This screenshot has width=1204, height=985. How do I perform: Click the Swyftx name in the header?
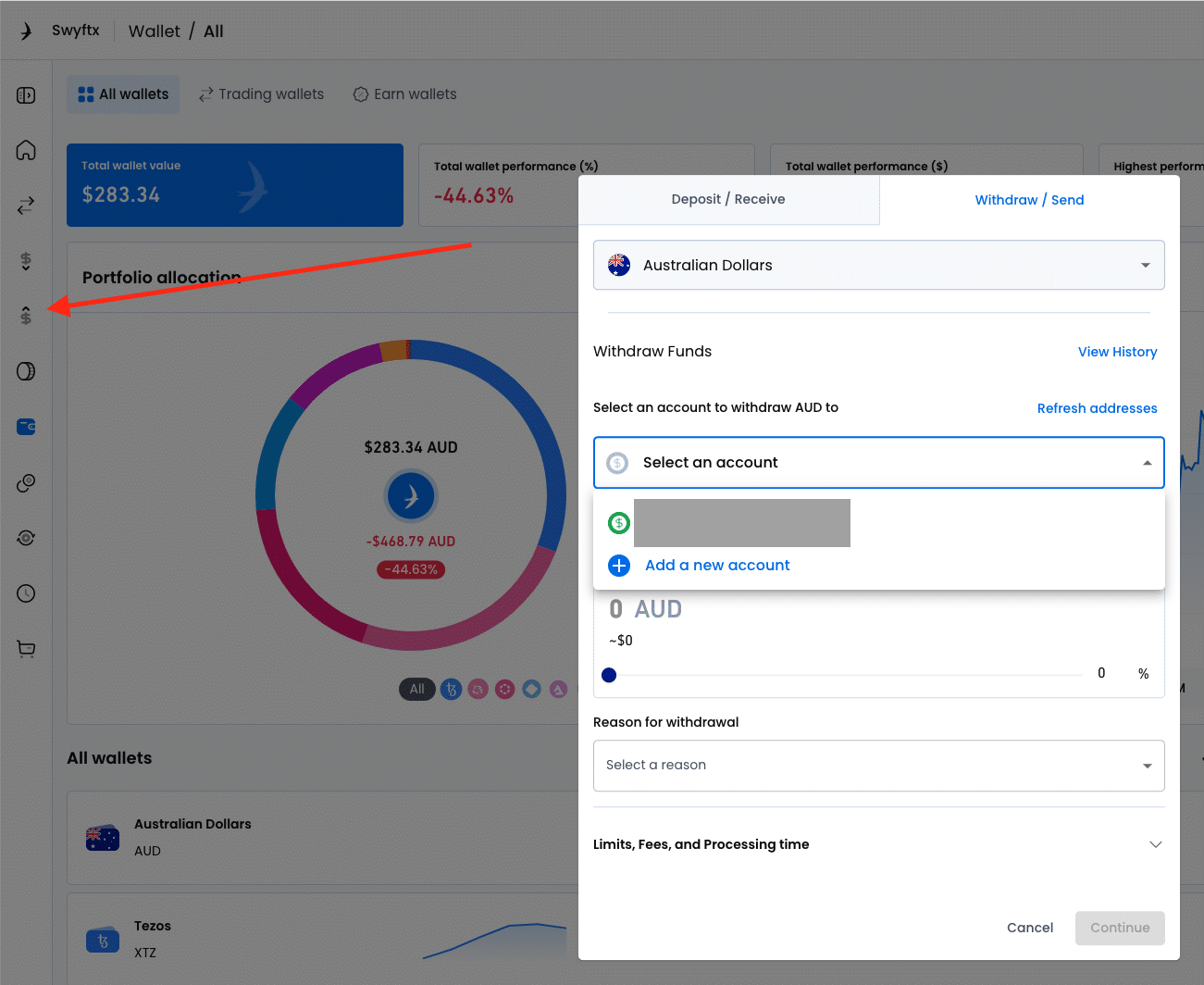(x=76, y=31)
